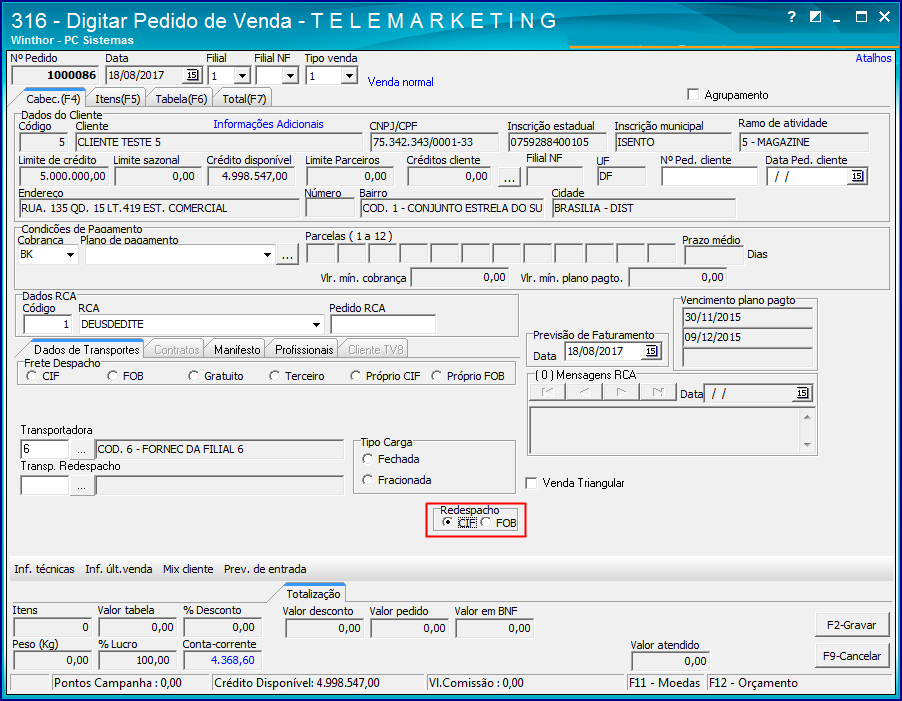The image size is (902, 701).
Task: Open calendar picker next to Data 18/08/2017 at top
Action: click(x=192, y=75)
